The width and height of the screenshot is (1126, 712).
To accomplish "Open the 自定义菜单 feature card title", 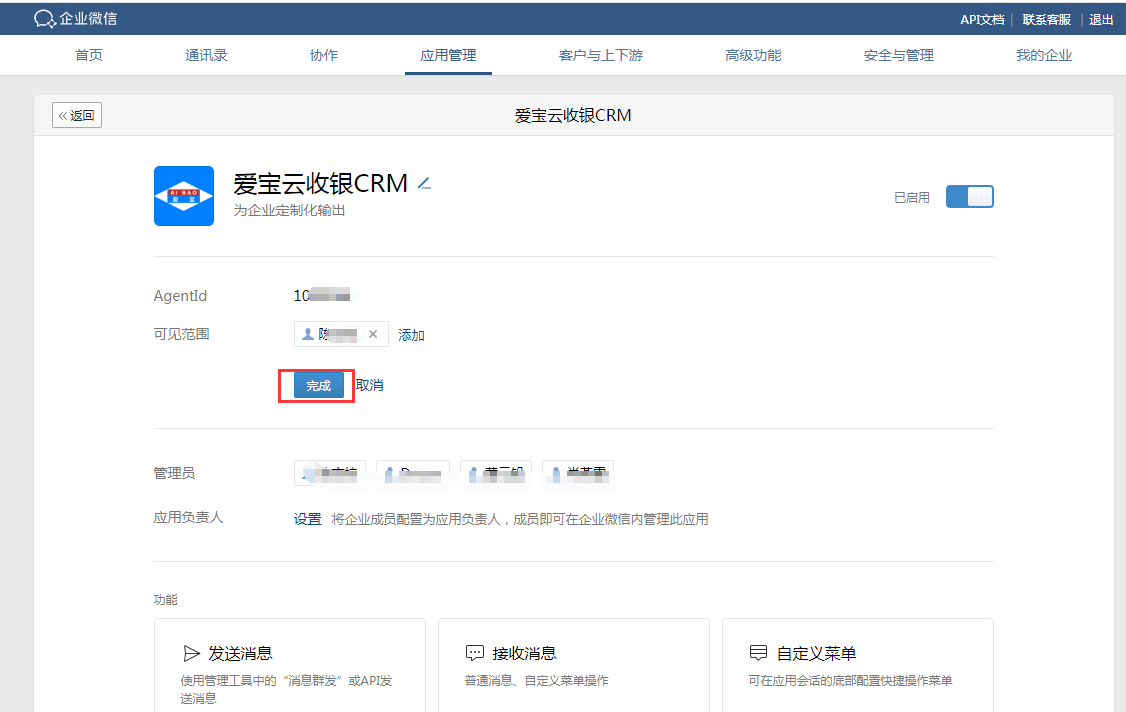I will (816, 653).
